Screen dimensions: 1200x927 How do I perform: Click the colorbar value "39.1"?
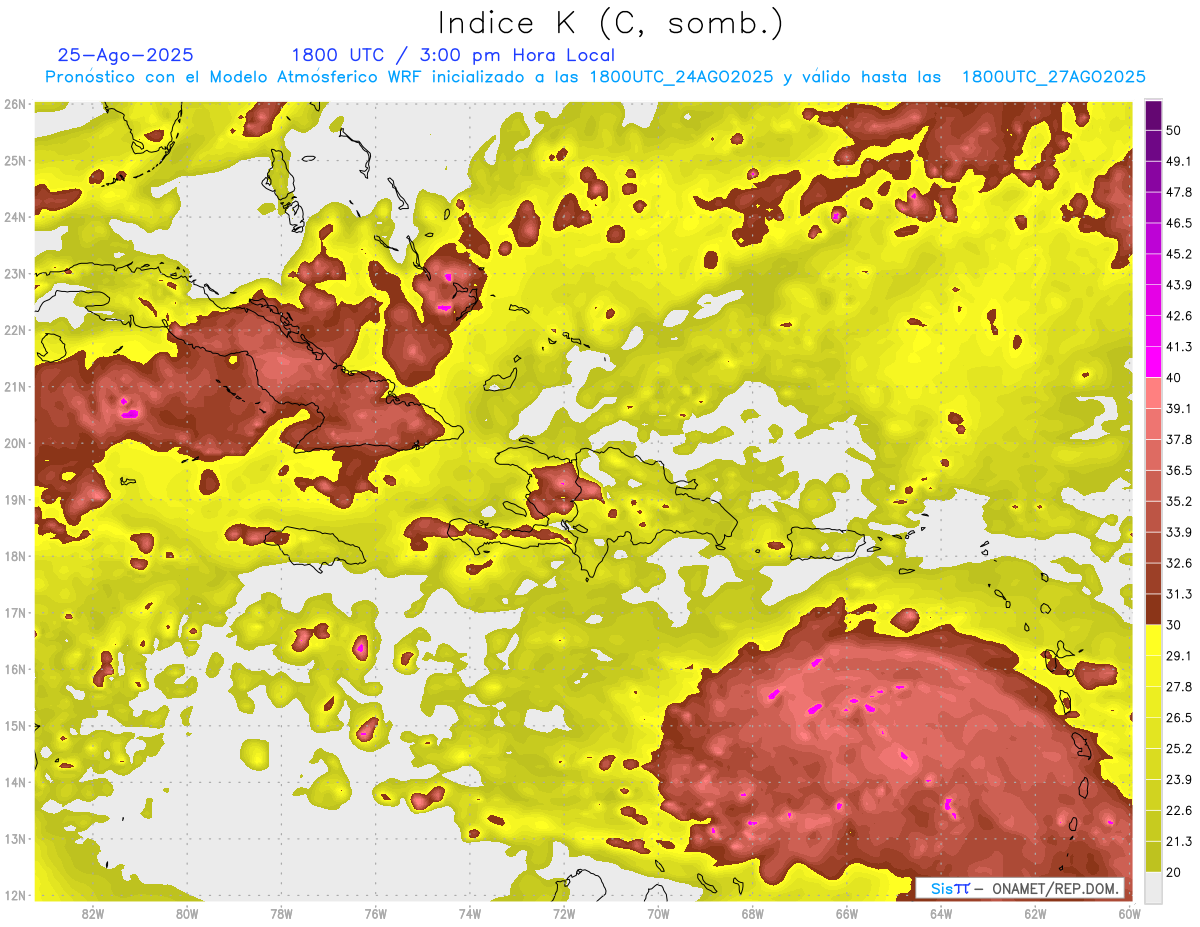1178,409
